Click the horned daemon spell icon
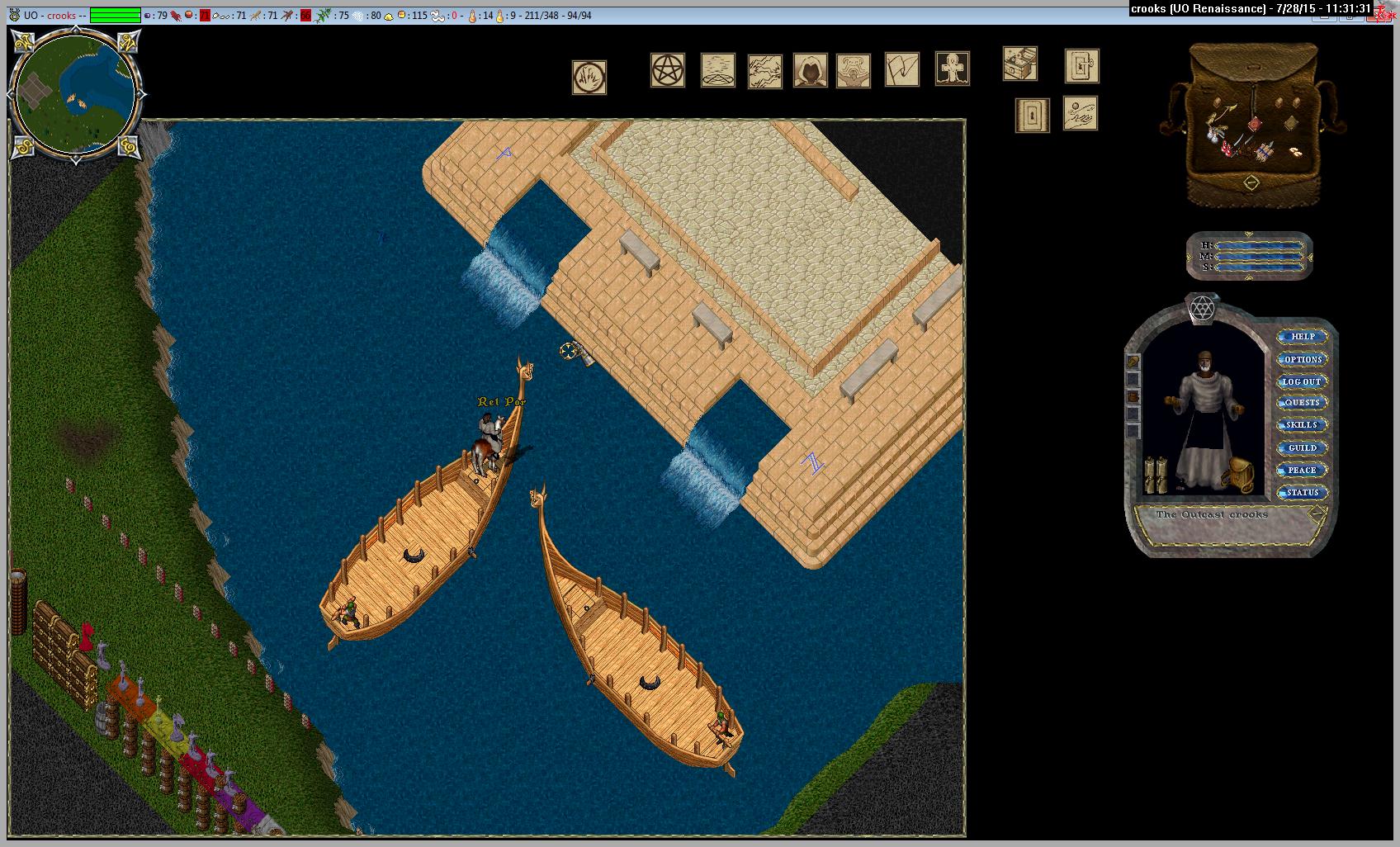This screenshot has width=1400, height=847. (854, 71)
